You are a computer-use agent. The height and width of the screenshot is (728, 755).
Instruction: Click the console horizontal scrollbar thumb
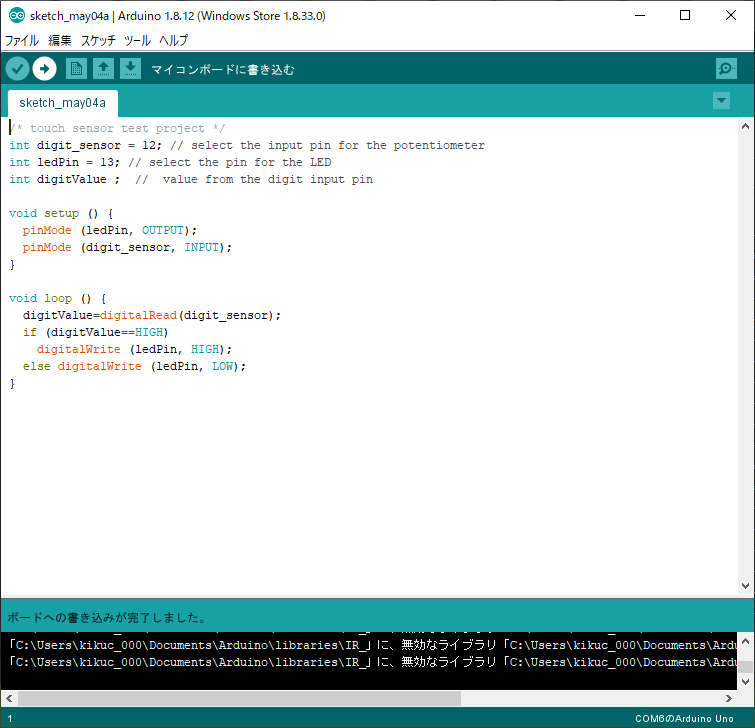[x=238, y=698]
